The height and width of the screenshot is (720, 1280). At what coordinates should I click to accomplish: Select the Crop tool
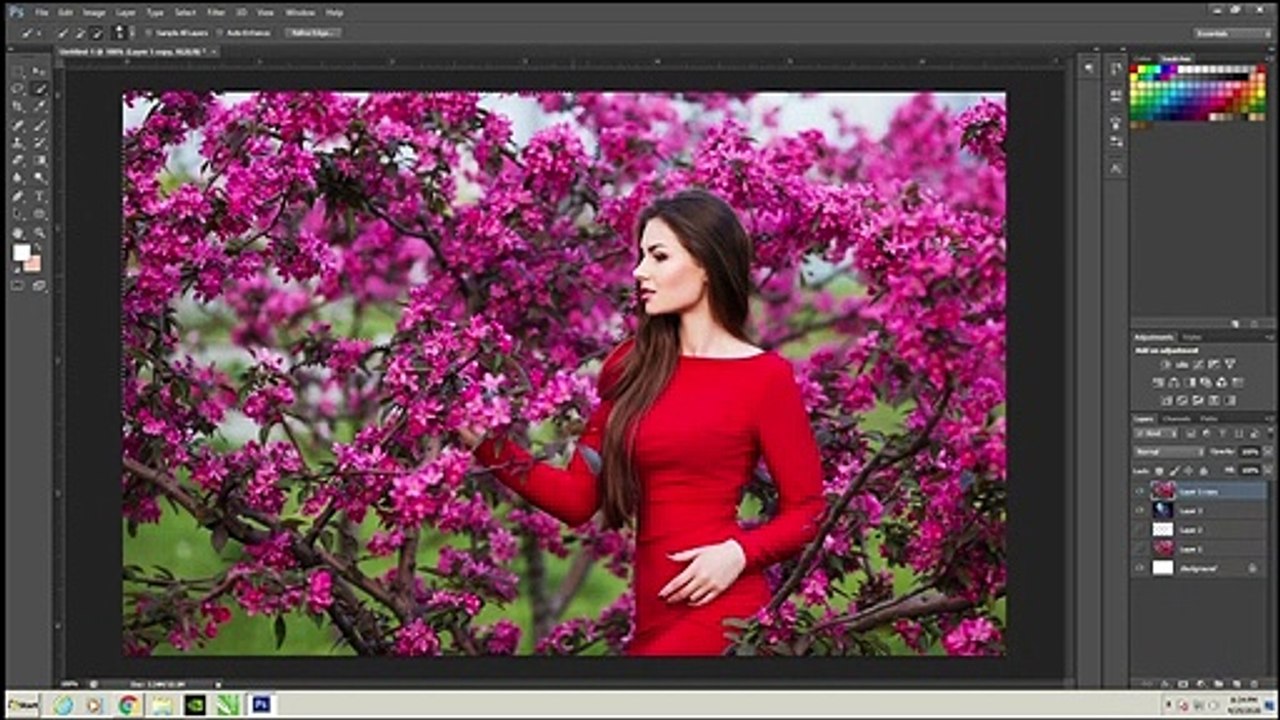tap(17, 106)
